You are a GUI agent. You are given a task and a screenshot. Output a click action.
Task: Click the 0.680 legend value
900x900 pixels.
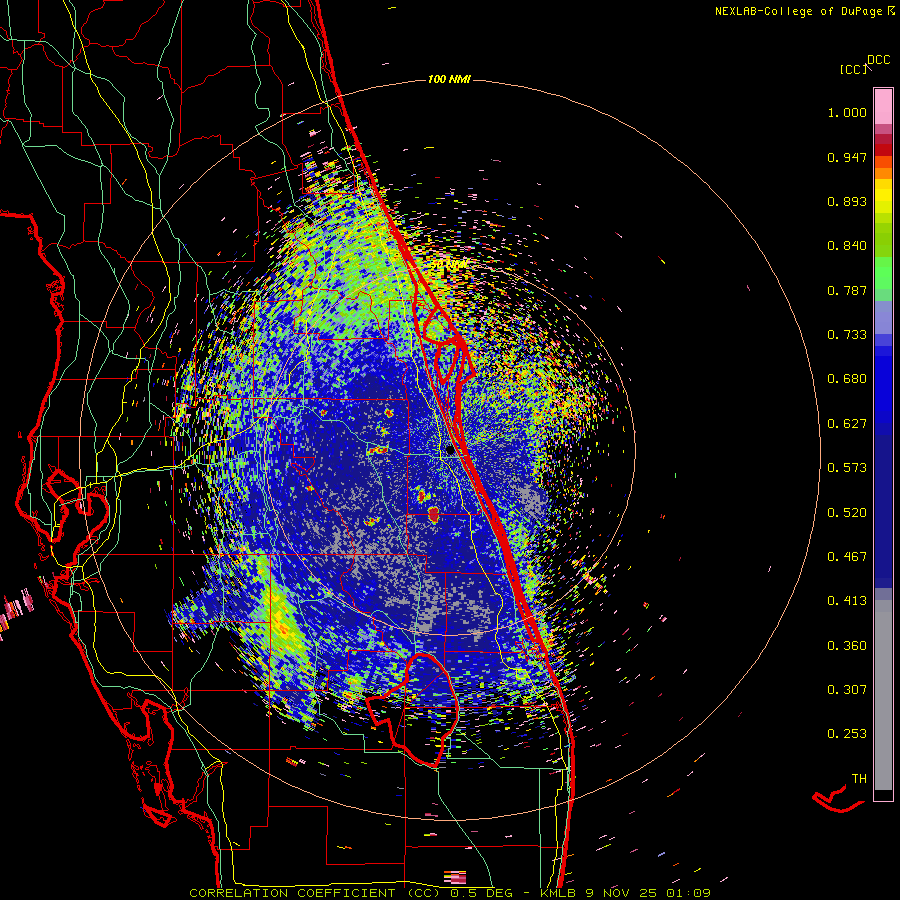pos(847,379)
